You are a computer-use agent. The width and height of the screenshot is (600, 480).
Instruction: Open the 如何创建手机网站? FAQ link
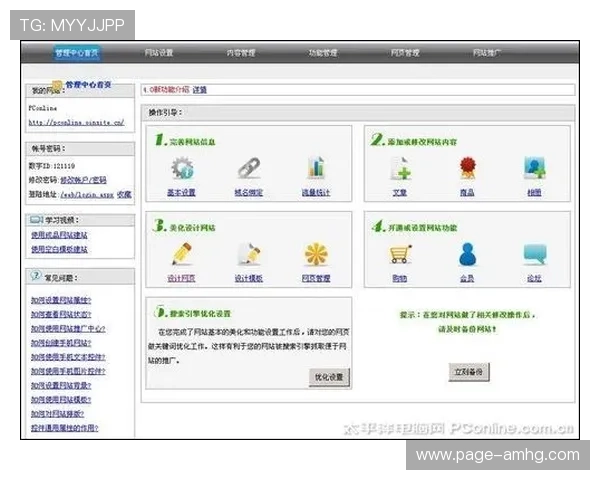pyautogui.click(x=61, y=343)
